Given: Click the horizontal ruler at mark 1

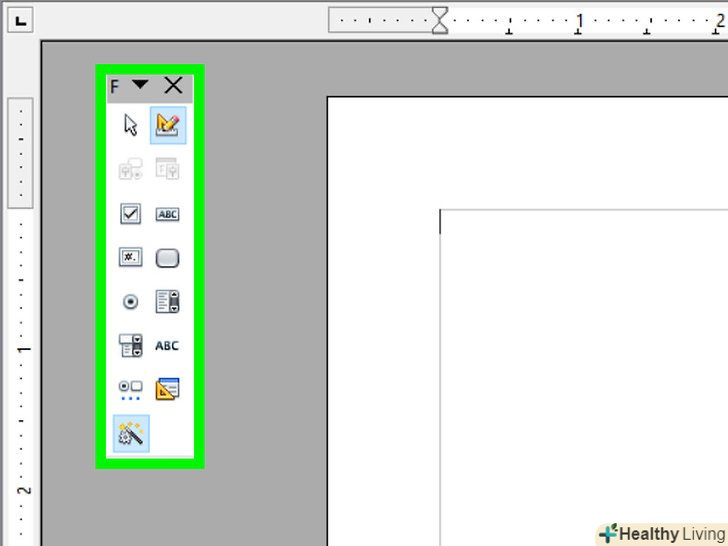Looking at the screenshot, I should pyautogui.click(x=579, y=21).
